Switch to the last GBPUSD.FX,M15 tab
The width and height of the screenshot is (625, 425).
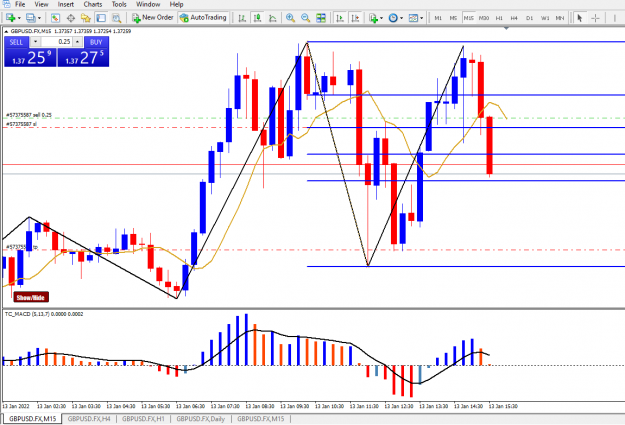point(261,419)
